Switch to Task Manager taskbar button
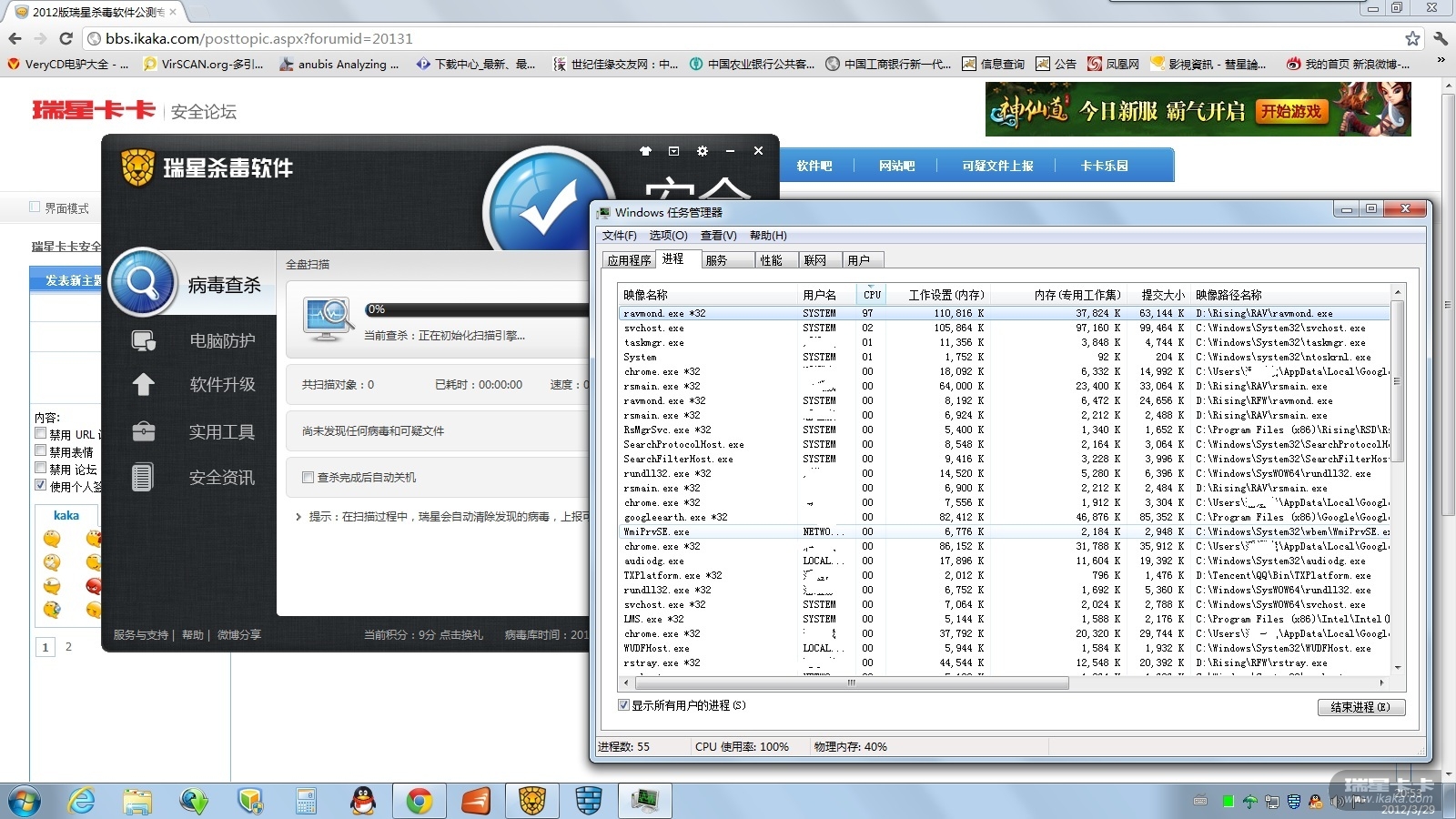 (x=645, y=801)
